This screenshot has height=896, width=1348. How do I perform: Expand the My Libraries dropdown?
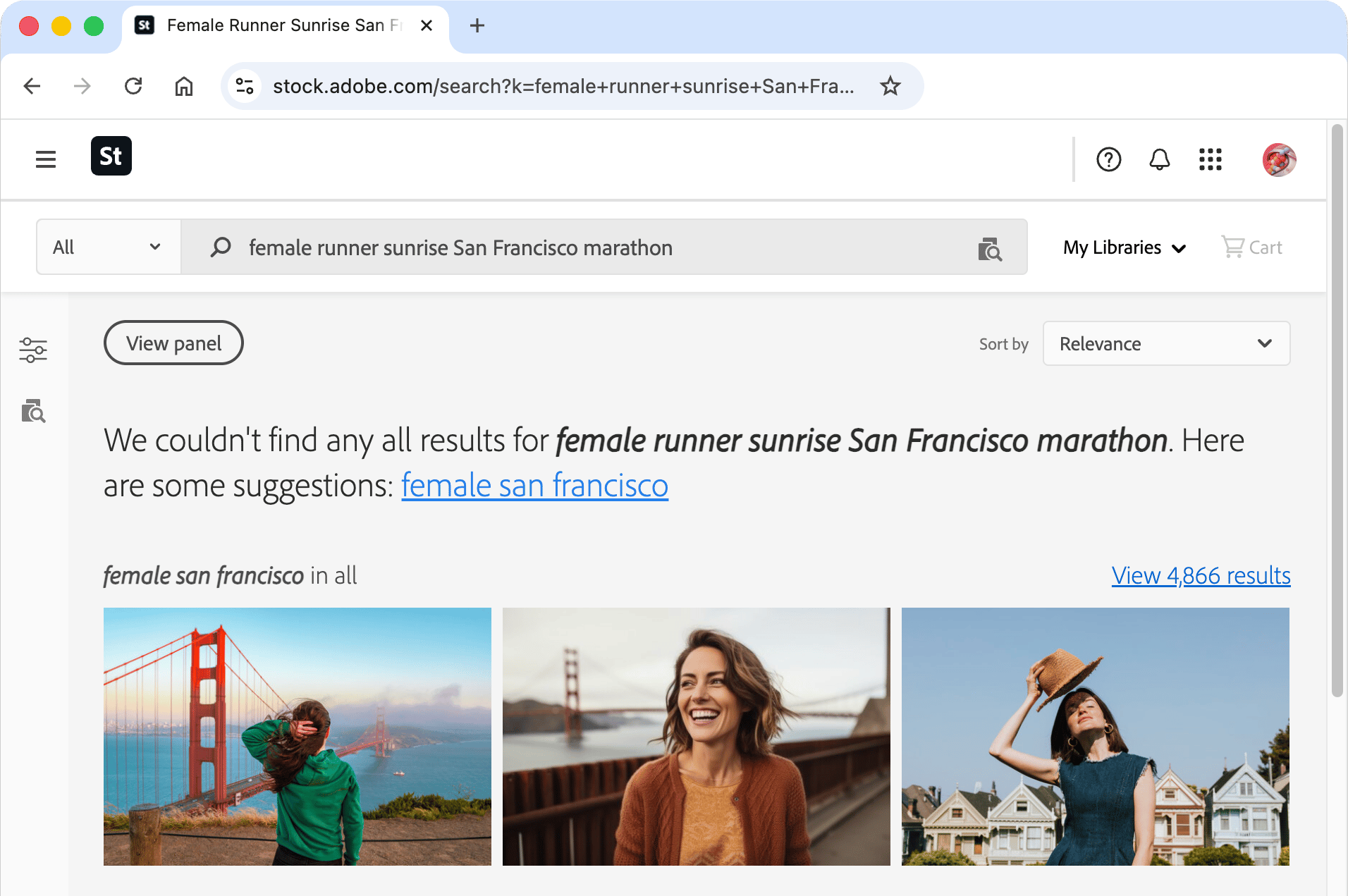click(1125, 247)
